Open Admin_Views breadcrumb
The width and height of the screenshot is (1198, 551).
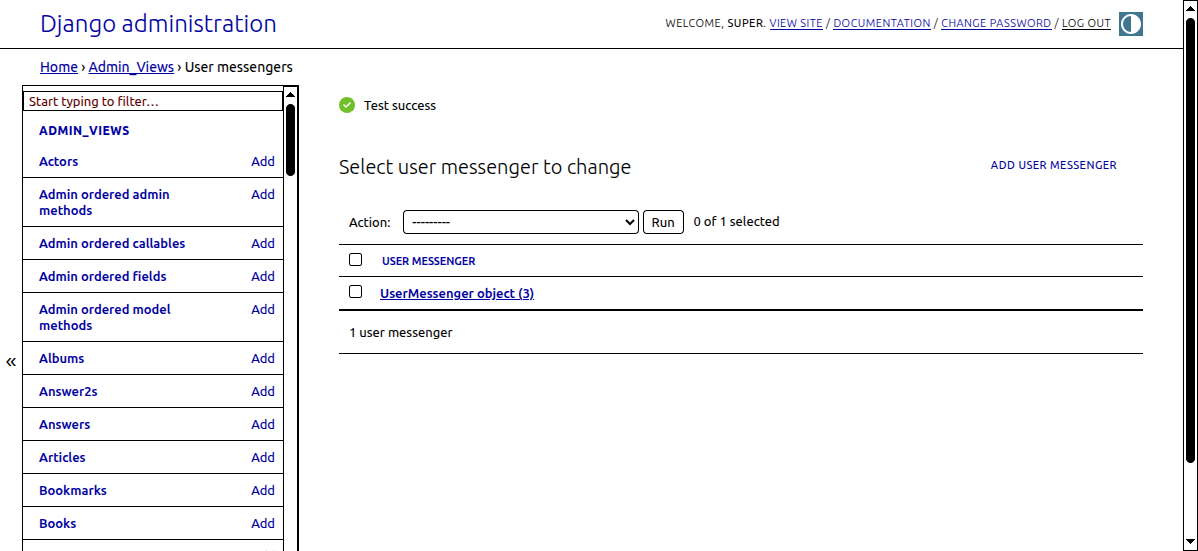coord(131,67)
